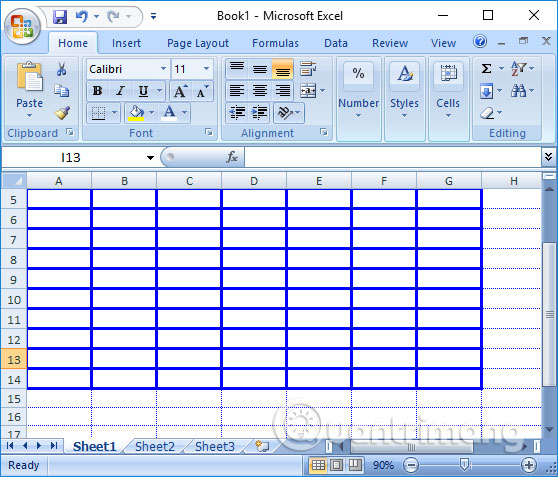Align text right
This screenshot has height=477, width=558.
[x=283, y=91]
